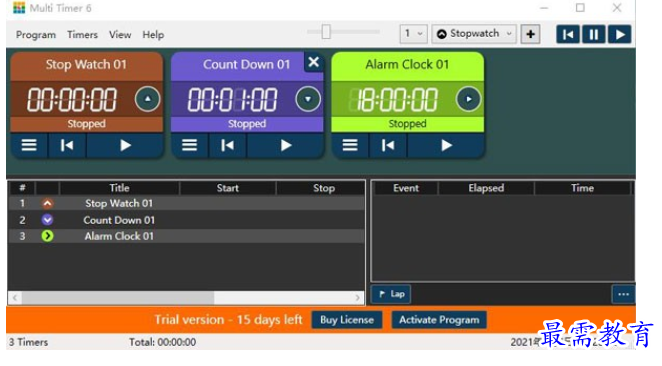Image resolution: width=662 pixels, height=366 pixels.
Task: Click the down-arrow circle on Count Down 01
Action: tap(308, 99)
